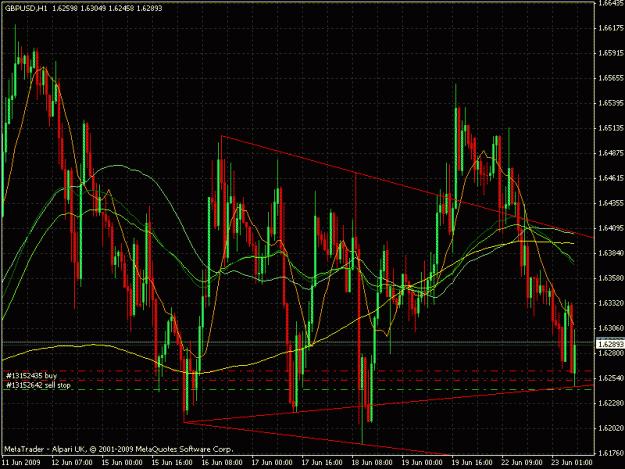Select the #13152435 buy order label
Viewport: 625px width, 469px height.
pyautogui.click(x=31, y=376)
